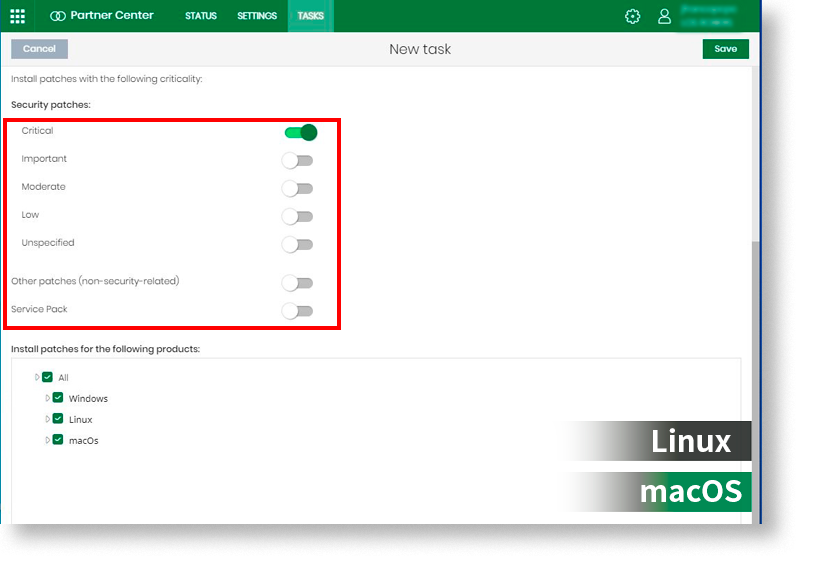This screenshot has height=570, width=815.
Task: Click the 'Security patches:' label
Action: click(x=51, y=105)
